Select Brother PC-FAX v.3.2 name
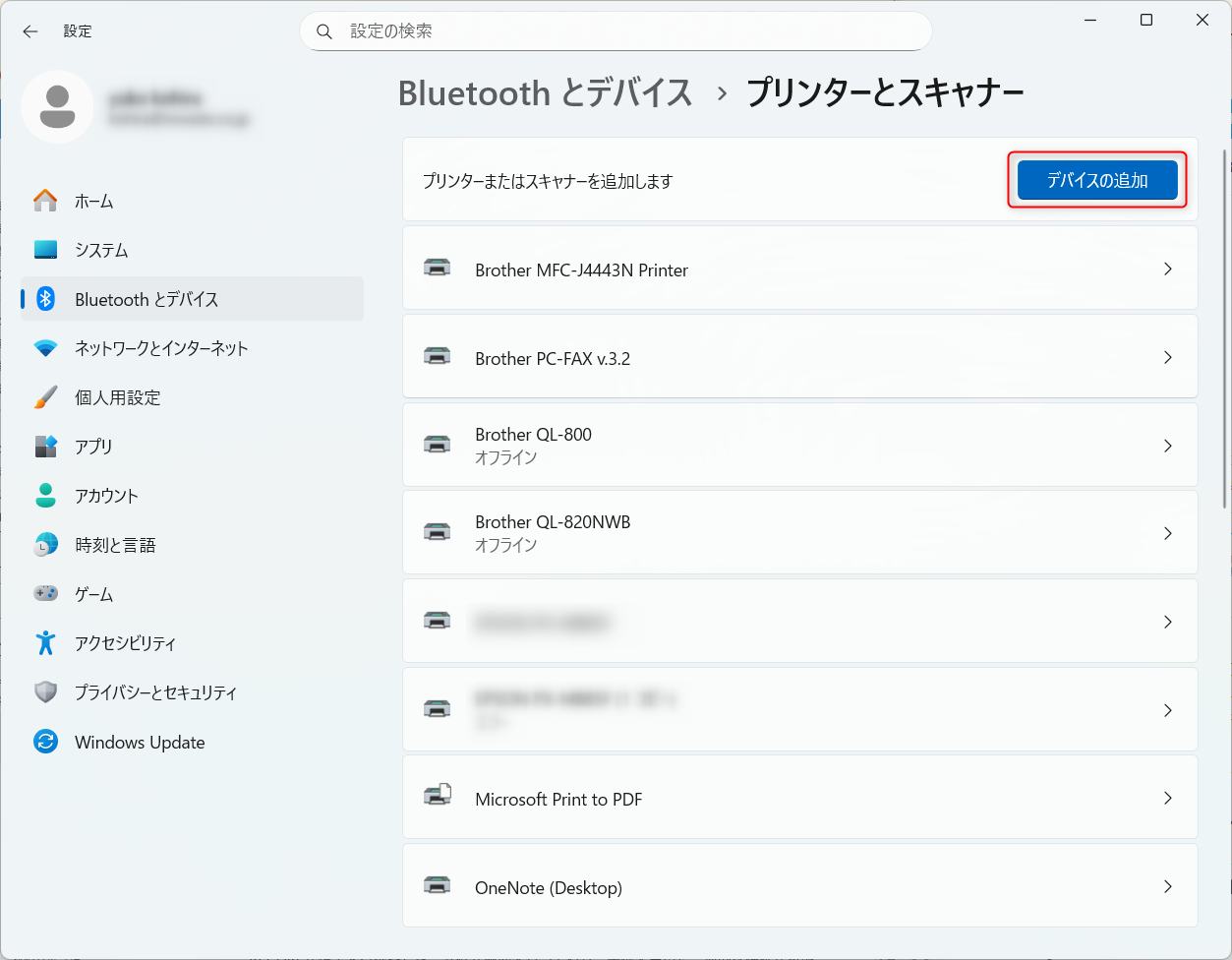This screenshot has width=1232, height=960. click(553, 358)
